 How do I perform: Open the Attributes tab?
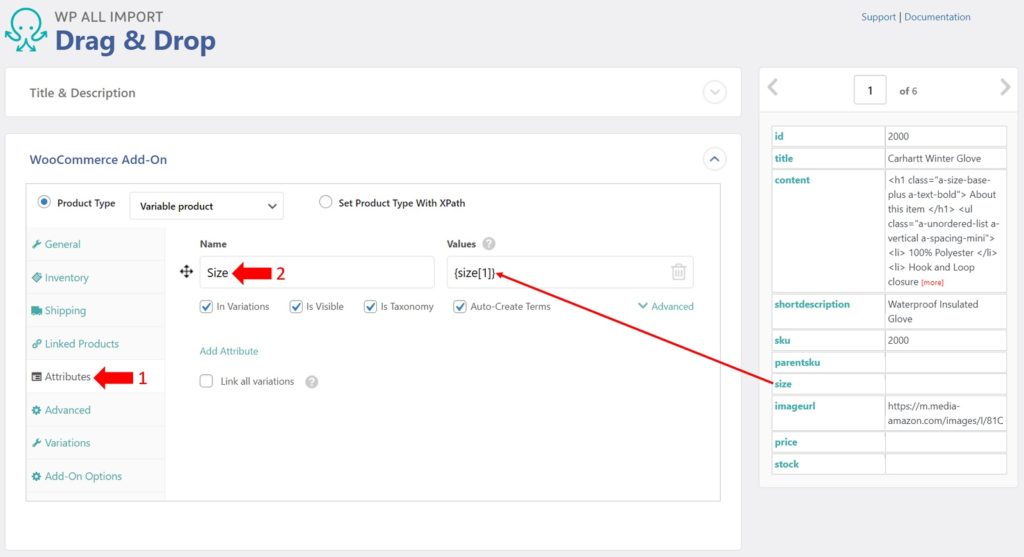(68, 377)
